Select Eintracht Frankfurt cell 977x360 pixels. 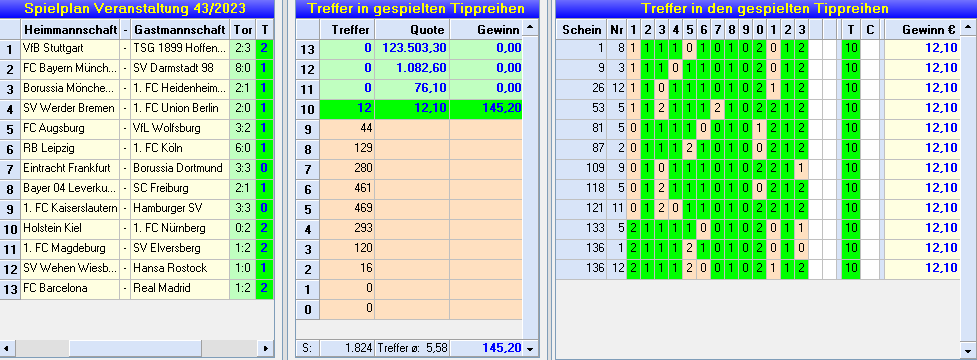click(70, 168)
